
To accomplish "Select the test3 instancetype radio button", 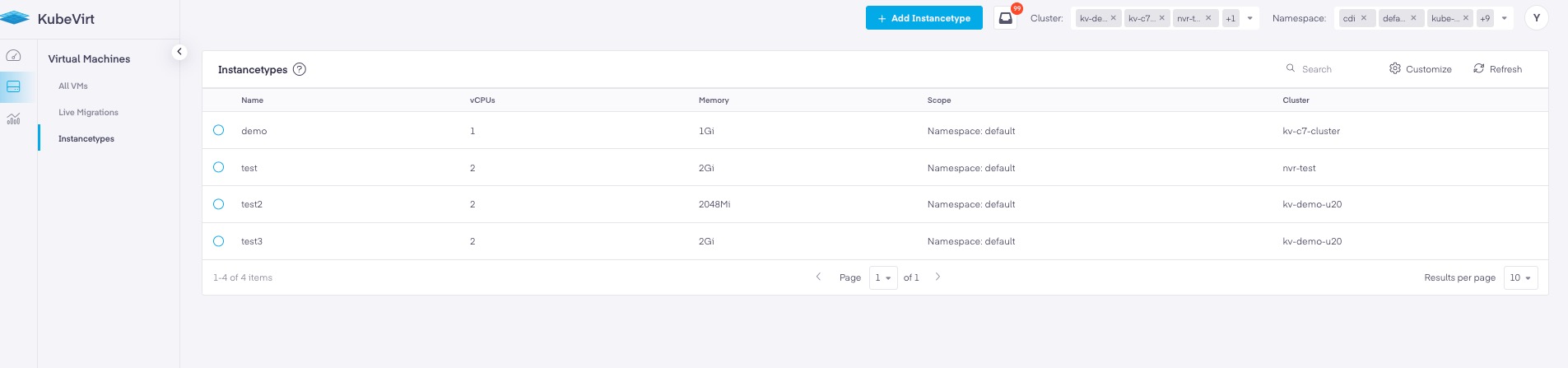I will (x=219, y=241).
